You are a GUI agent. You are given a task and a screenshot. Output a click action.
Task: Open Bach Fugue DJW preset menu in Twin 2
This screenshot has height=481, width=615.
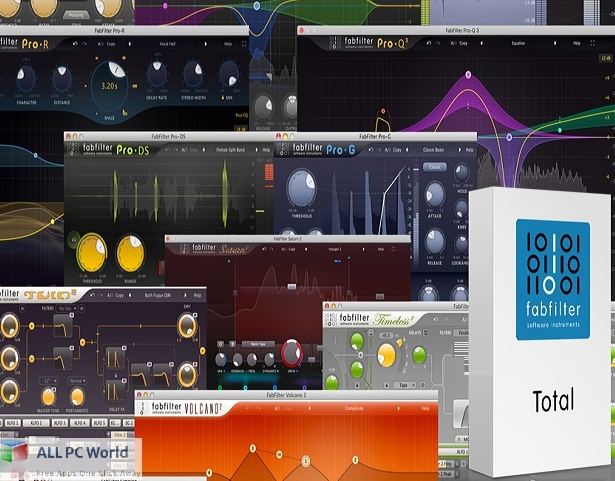(x=158, y=295)
